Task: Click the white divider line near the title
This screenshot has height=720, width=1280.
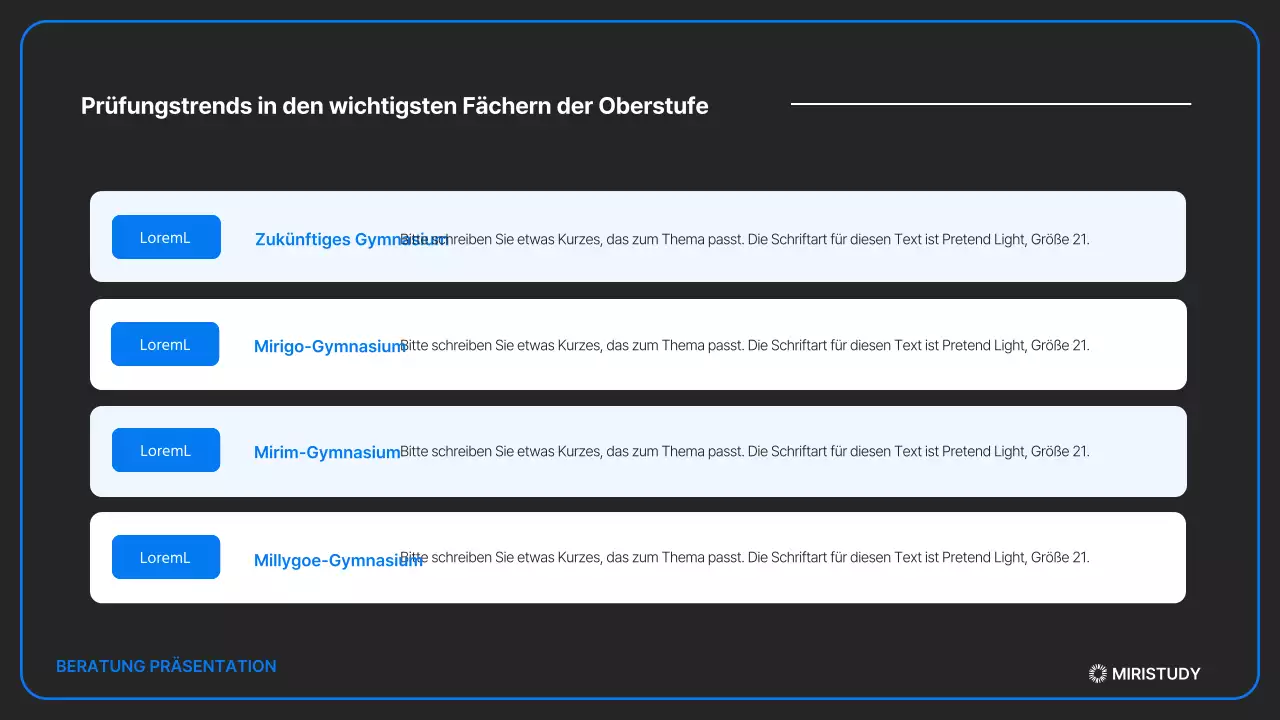Action: click(990, 103)
